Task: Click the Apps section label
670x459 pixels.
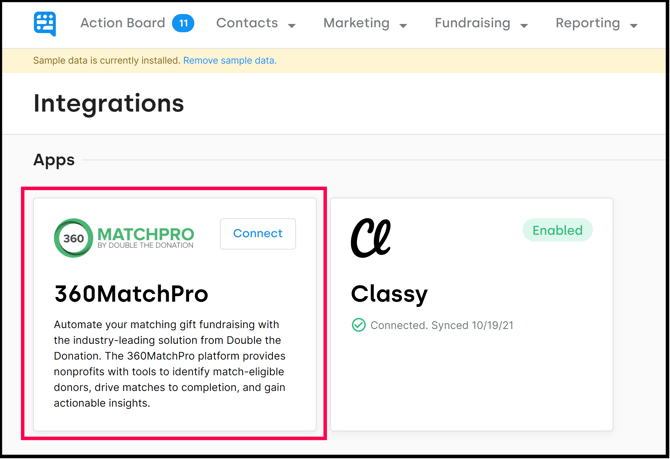Action: click(53, 160)
